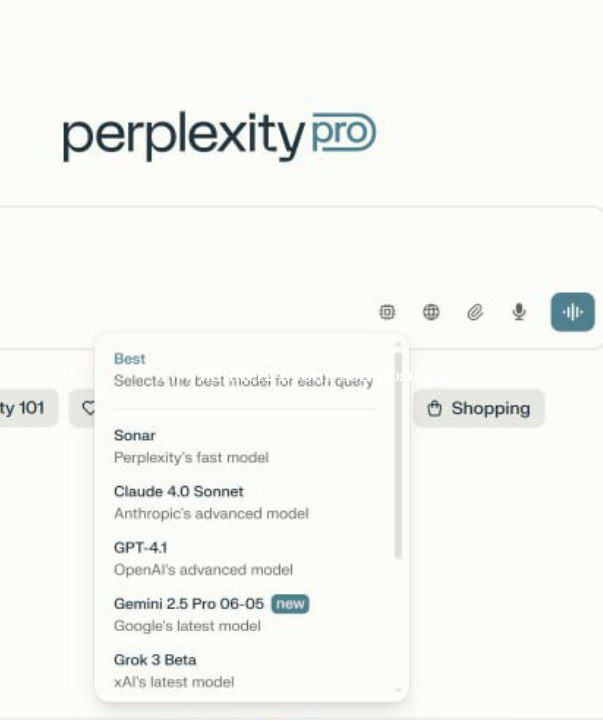
Task: Choose Gemini 2.5 Pro 06-05 model
Action: (243, 614)
